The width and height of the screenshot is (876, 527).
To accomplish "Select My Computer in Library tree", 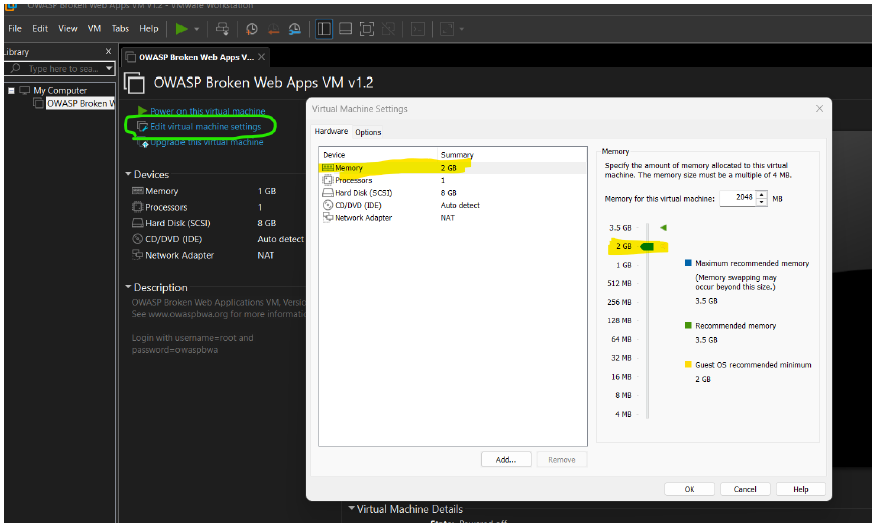I will 60,91.
